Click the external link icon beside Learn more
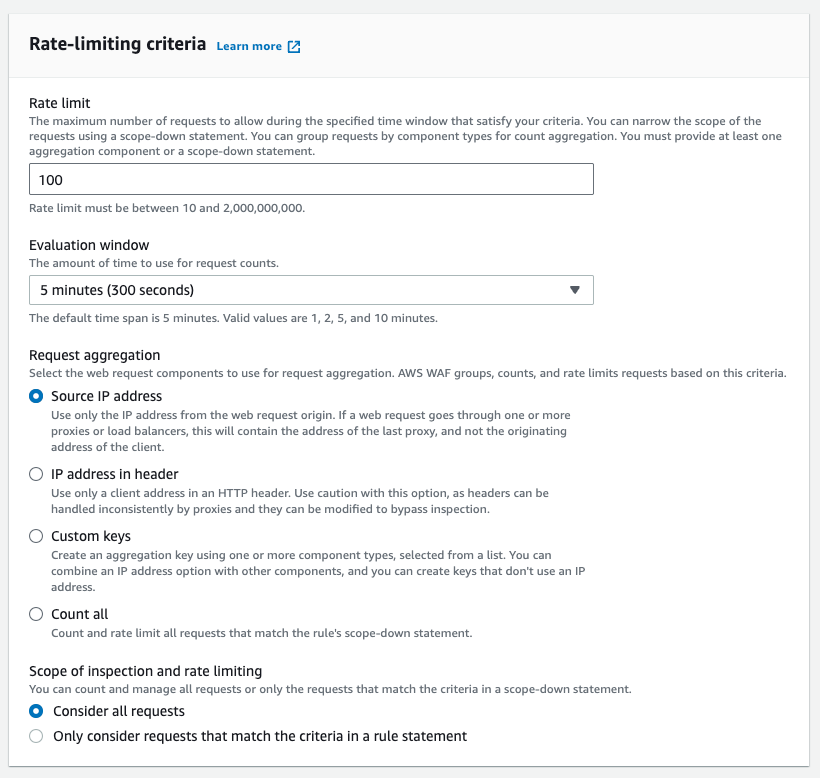This screenshot has height=778, width=820. click(x=294, y=47)
